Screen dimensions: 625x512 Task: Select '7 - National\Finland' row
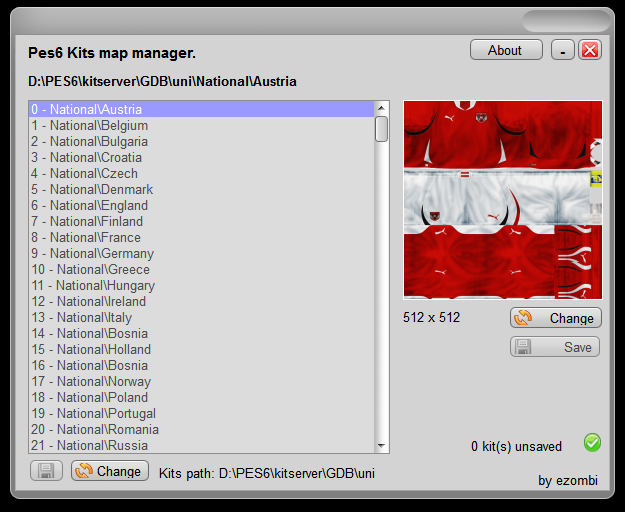[x=202, y=221]
